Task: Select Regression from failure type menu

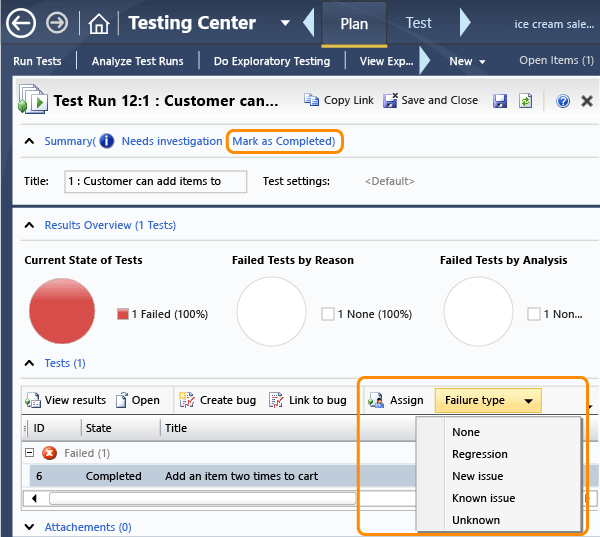Action: 479,454
